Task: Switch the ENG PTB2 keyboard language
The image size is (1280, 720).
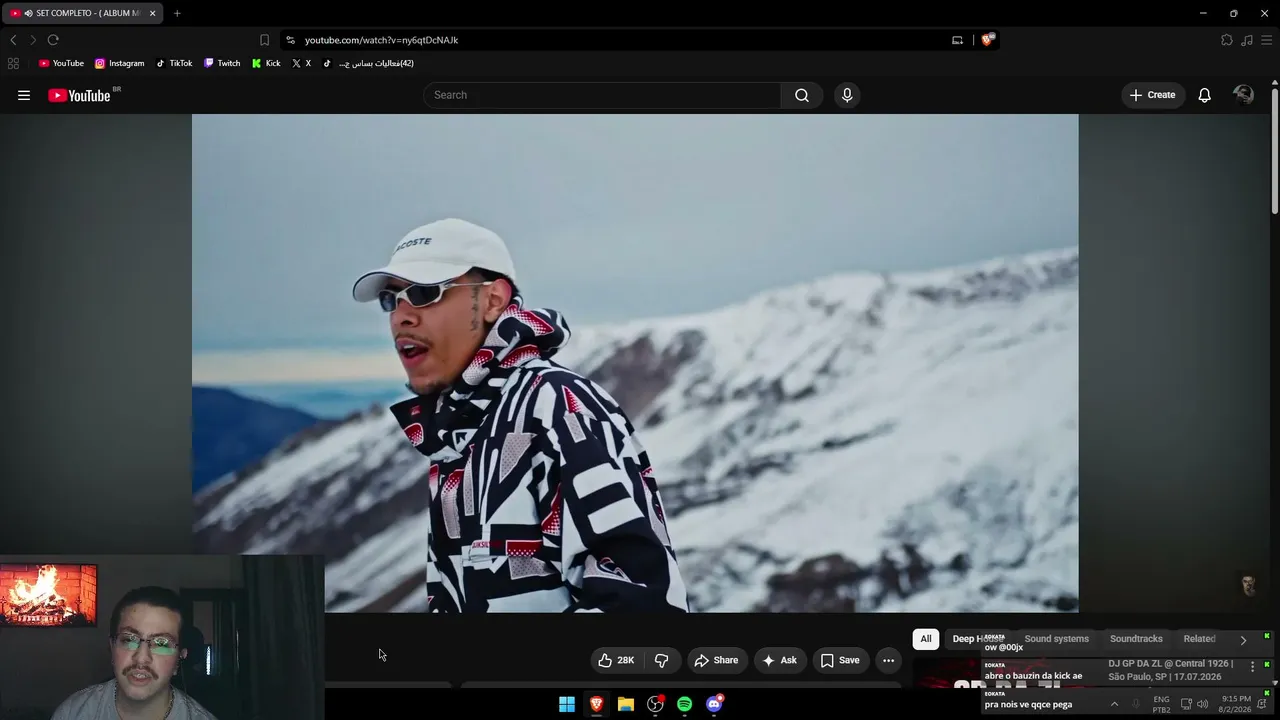Action: click(1161, 704)
